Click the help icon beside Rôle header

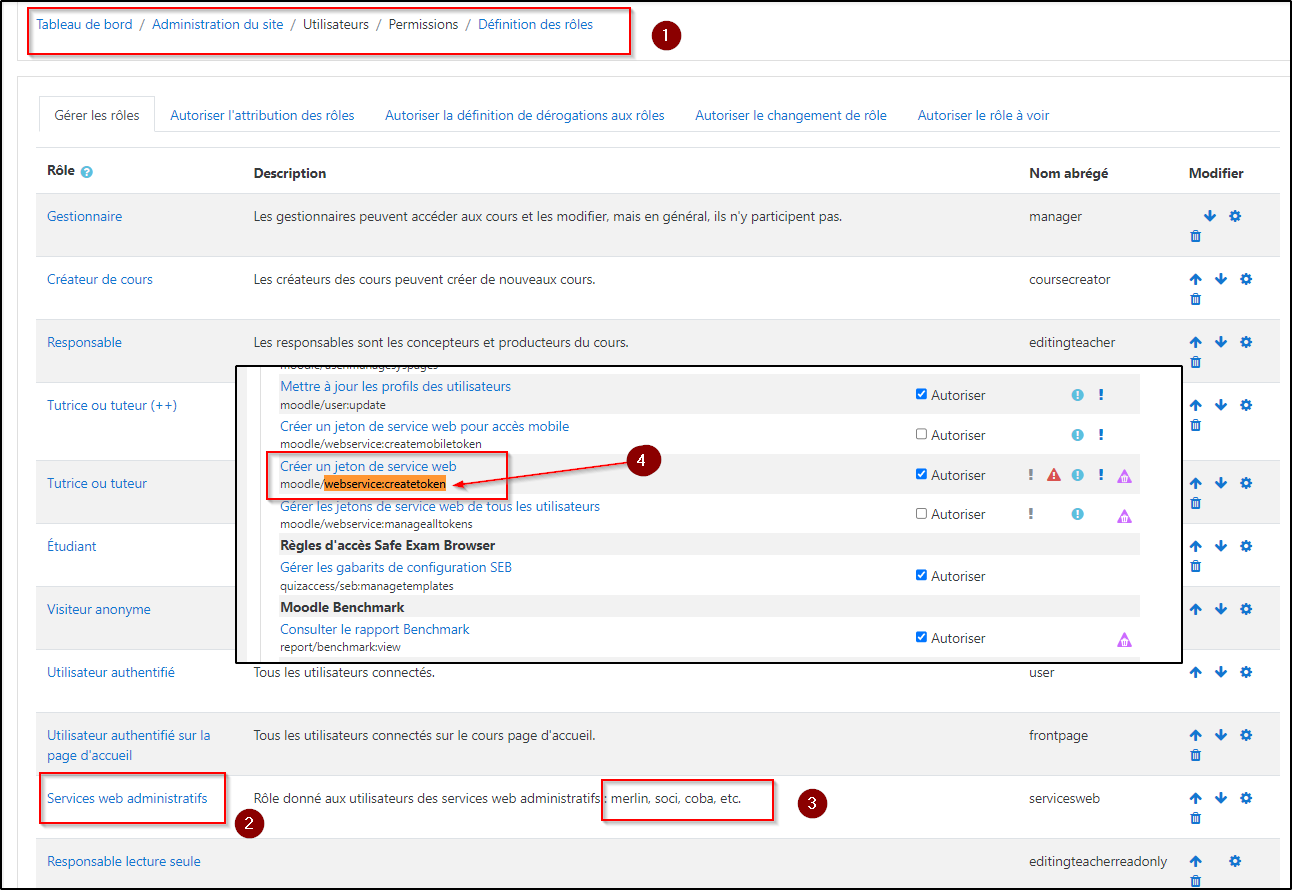[87, 172]
